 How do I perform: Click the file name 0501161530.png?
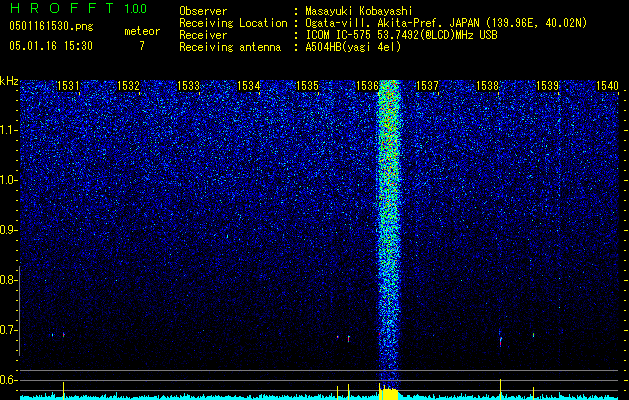(51, 26)
